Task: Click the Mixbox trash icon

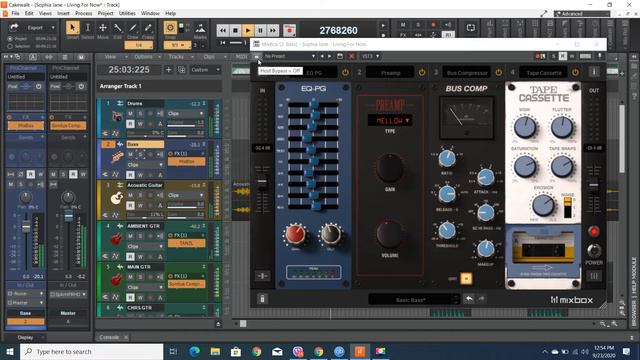Action: (262, 299)
